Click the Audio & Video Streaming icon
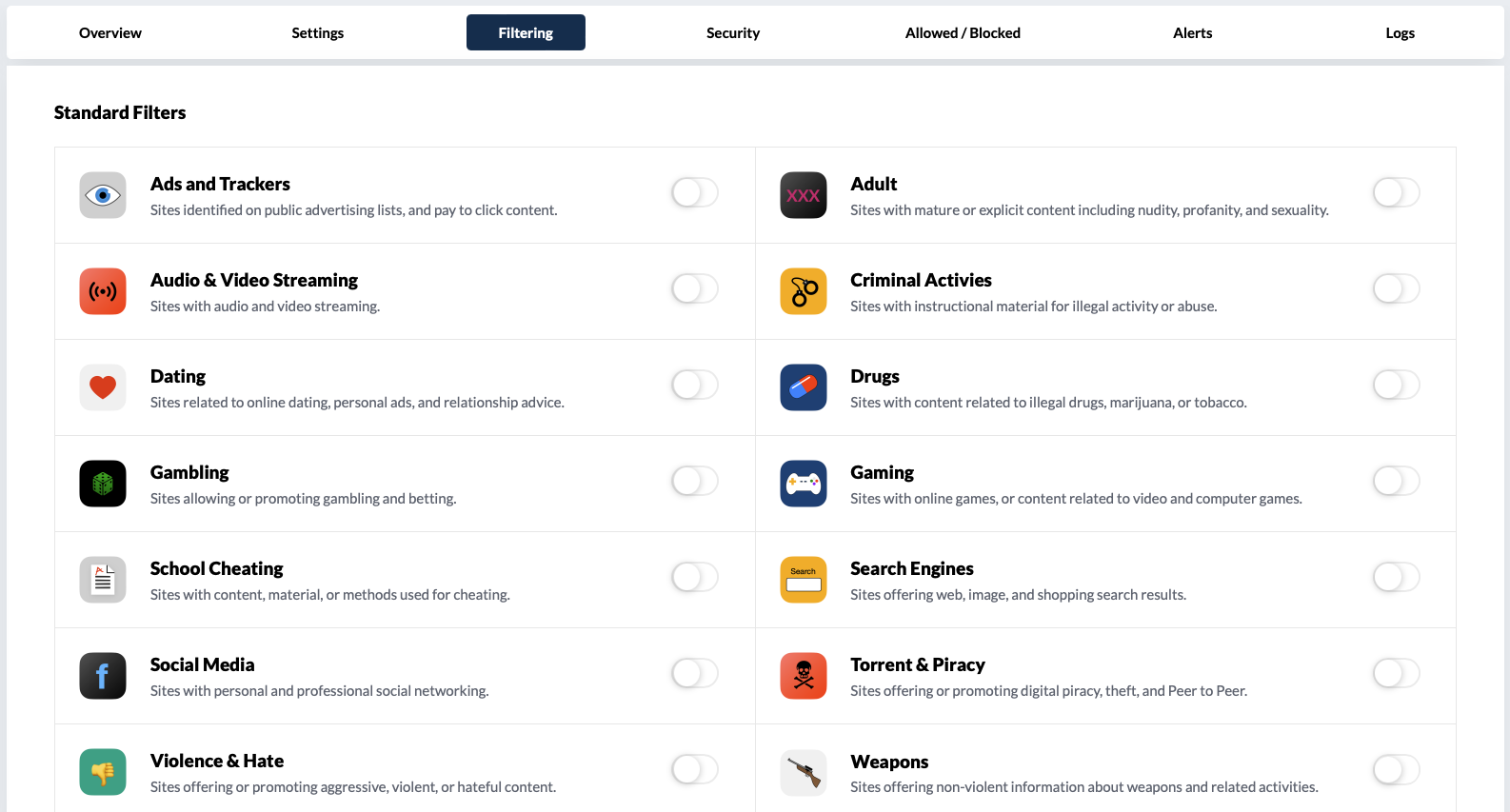The image size is (1510, 812). (x=103, y=291)
